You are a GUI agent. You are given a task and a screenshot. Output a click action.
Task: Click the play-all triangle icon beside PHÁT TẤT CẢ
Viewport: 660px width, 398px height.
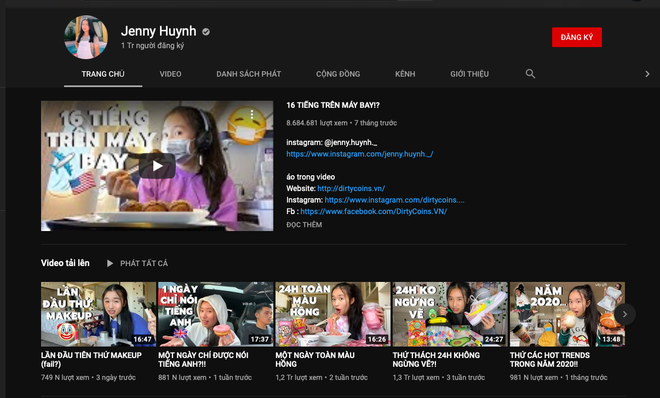110,263
